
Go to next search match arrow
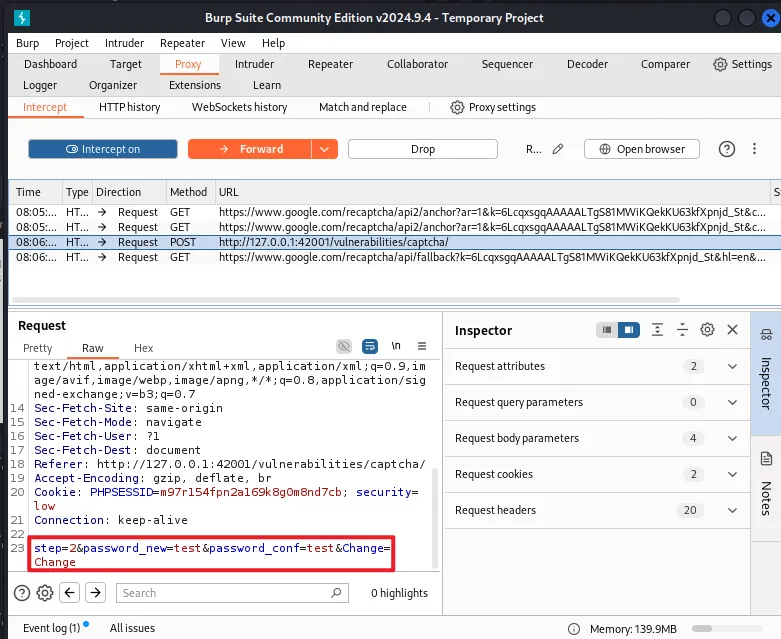point(95,593)
